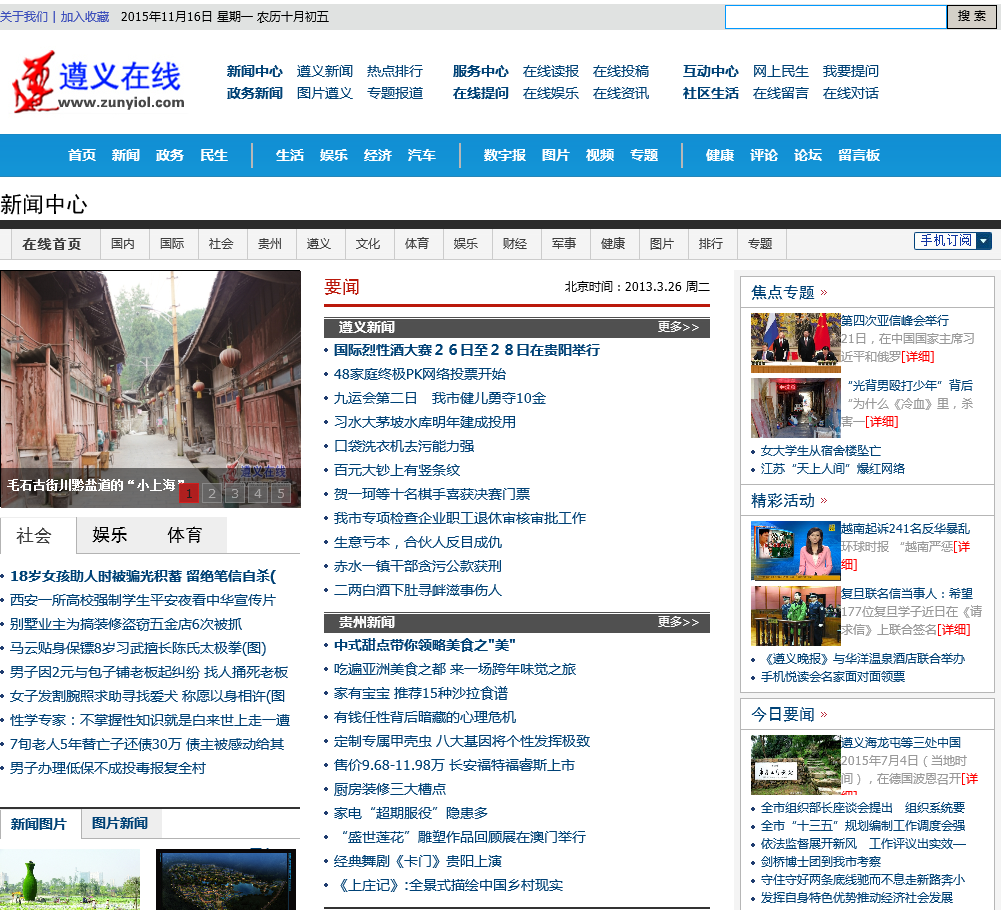Expand the 精彩活动 » section
The width and height of the screenshot is (1001, 910).
(x=790, y=501)
